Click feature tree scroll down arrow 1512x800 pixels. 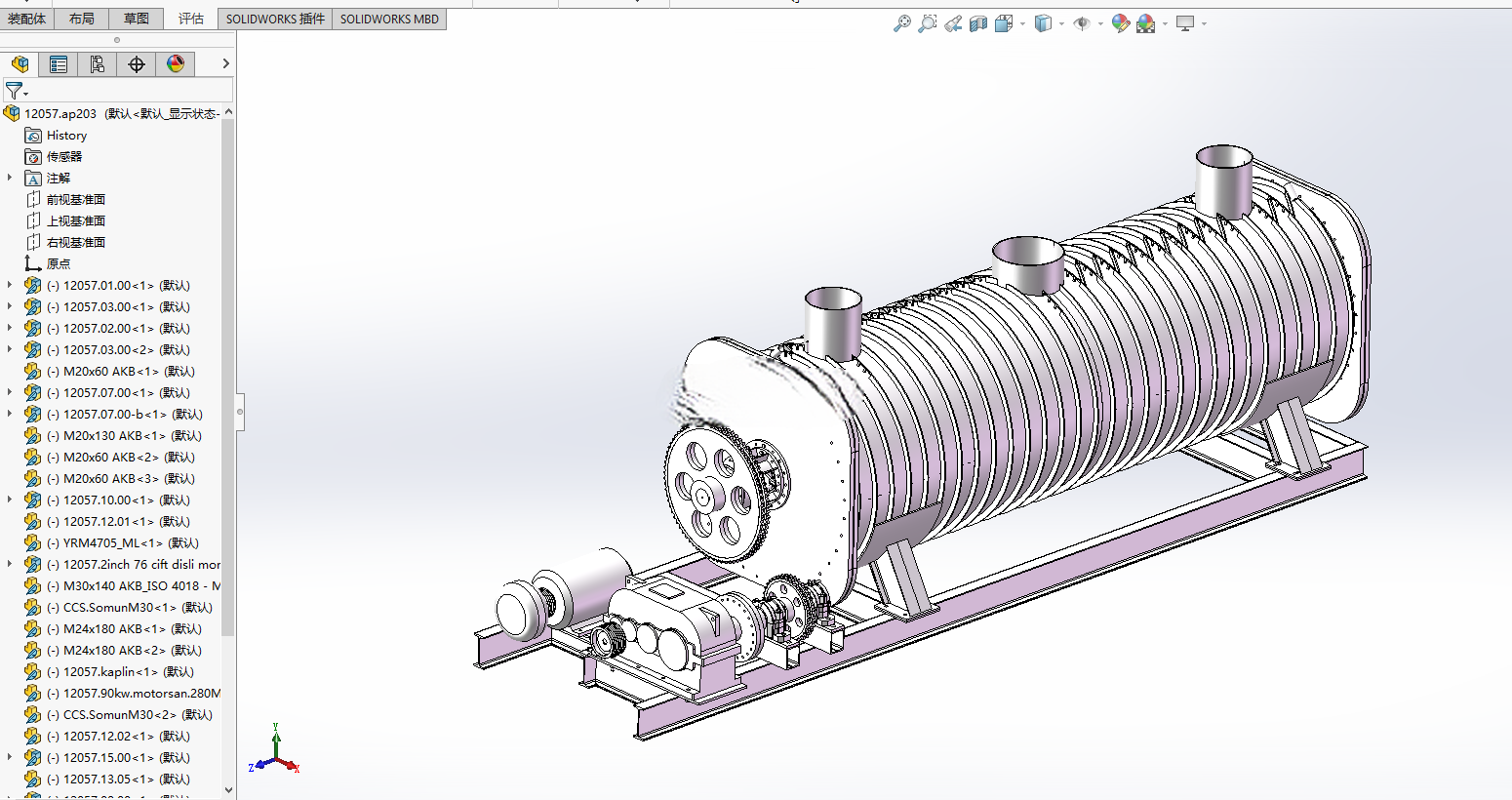[x=228, y=790]
